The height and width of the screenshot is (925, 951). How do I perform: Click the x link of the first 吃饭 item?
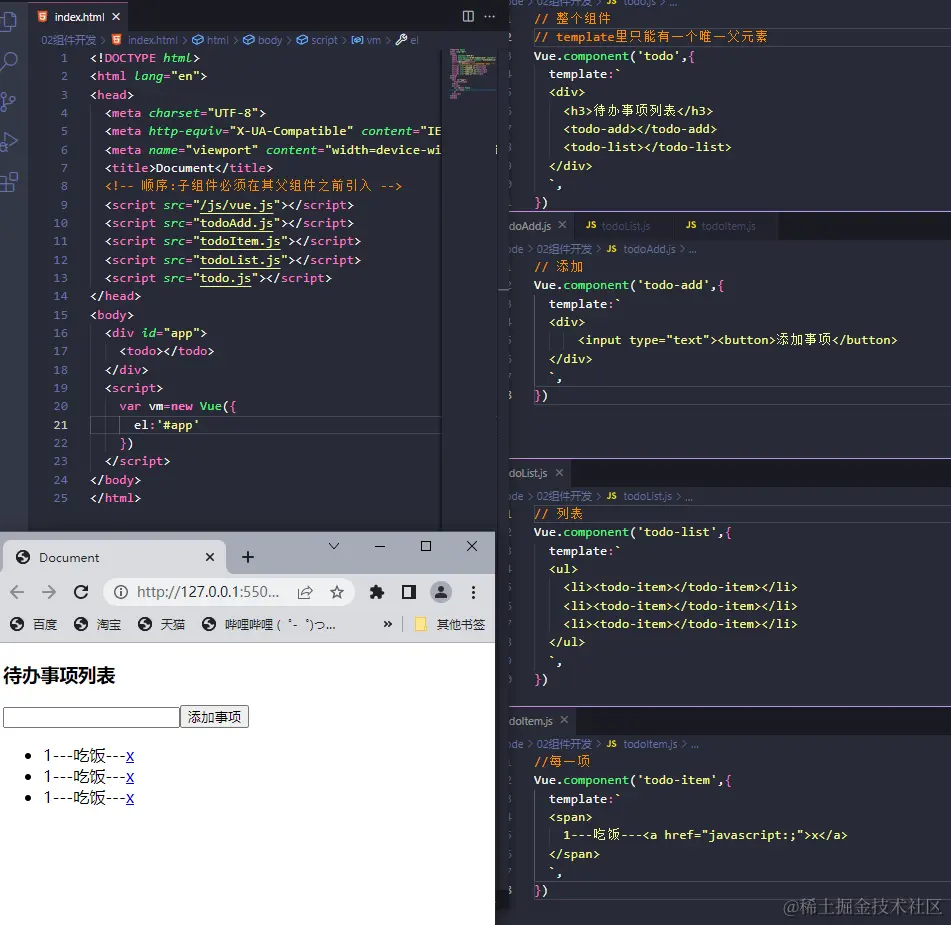pyautogui.click(x=130, y=756)
